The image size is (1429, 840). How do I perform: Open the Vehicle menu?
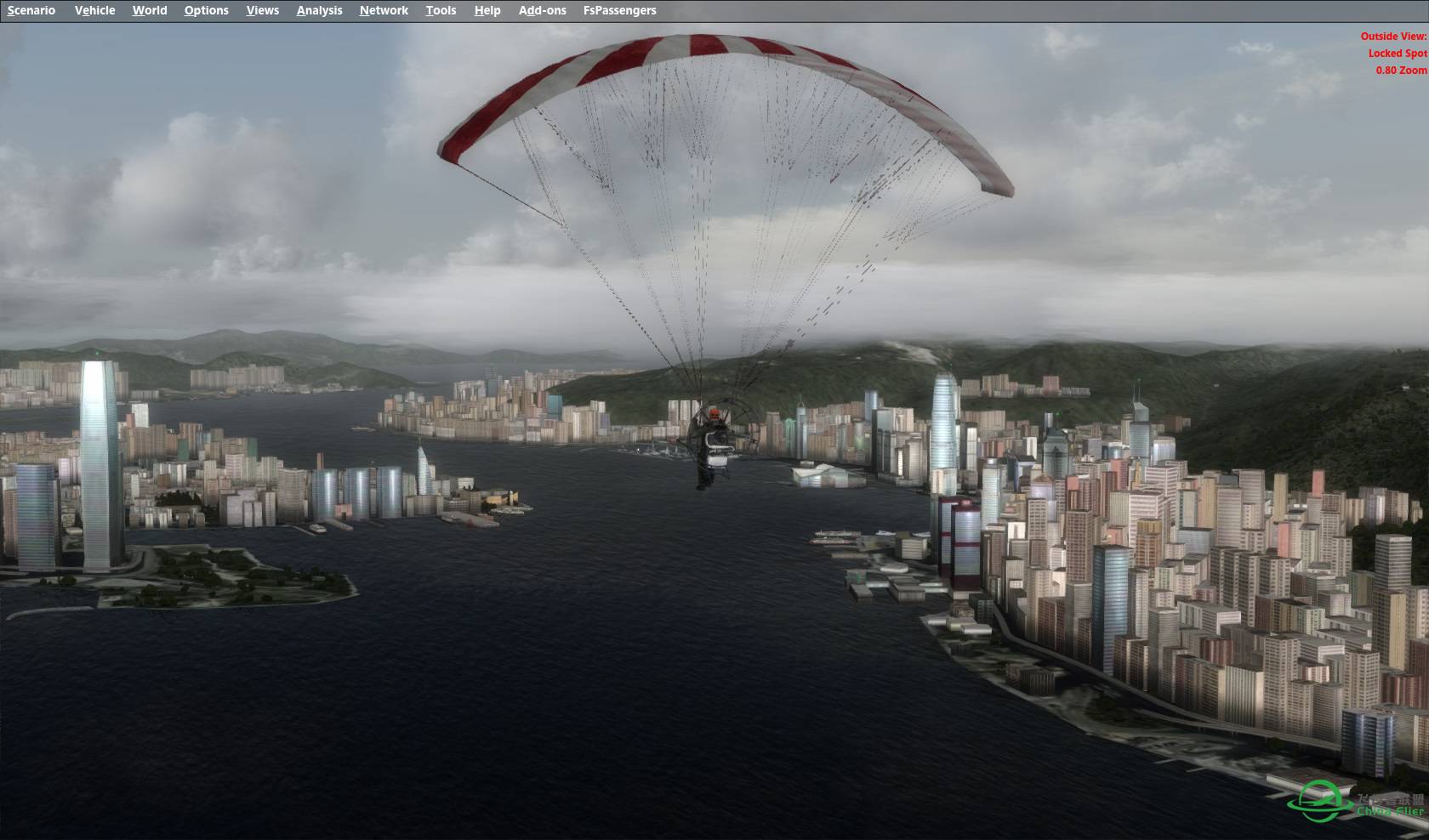point(94,10)
